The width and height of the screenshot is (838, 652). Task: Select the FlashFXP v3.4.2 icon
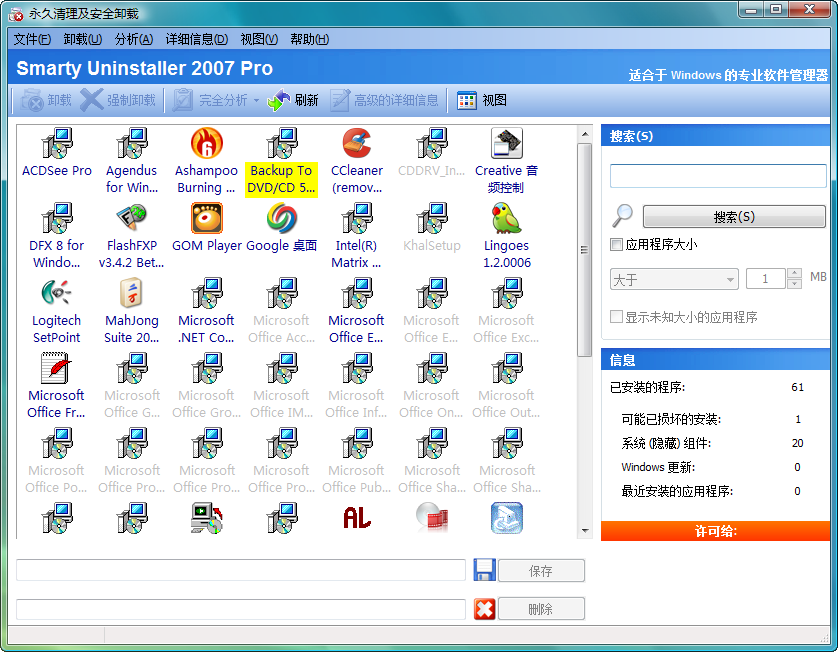tap(132, 218)
